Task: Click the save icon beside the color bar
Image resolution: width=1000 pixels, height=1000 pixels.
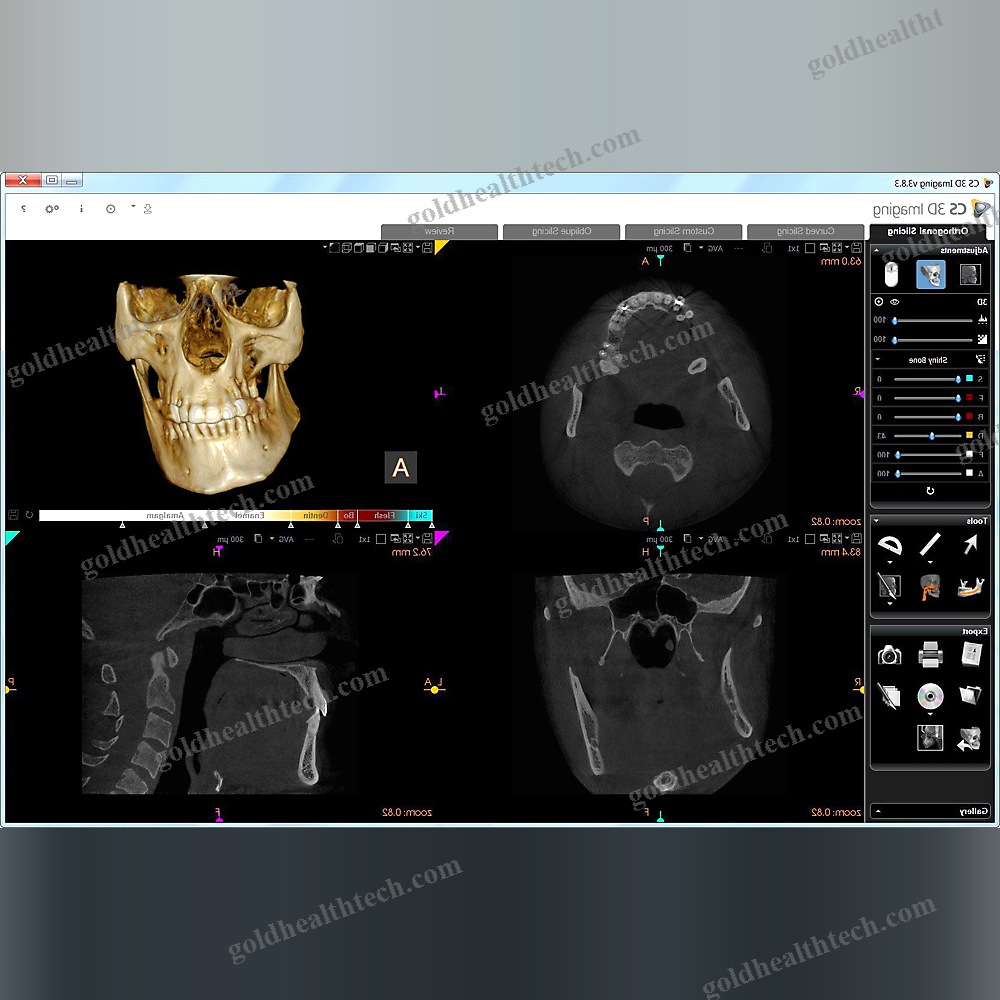Action: pyautogui.click(x=13, y=514)
